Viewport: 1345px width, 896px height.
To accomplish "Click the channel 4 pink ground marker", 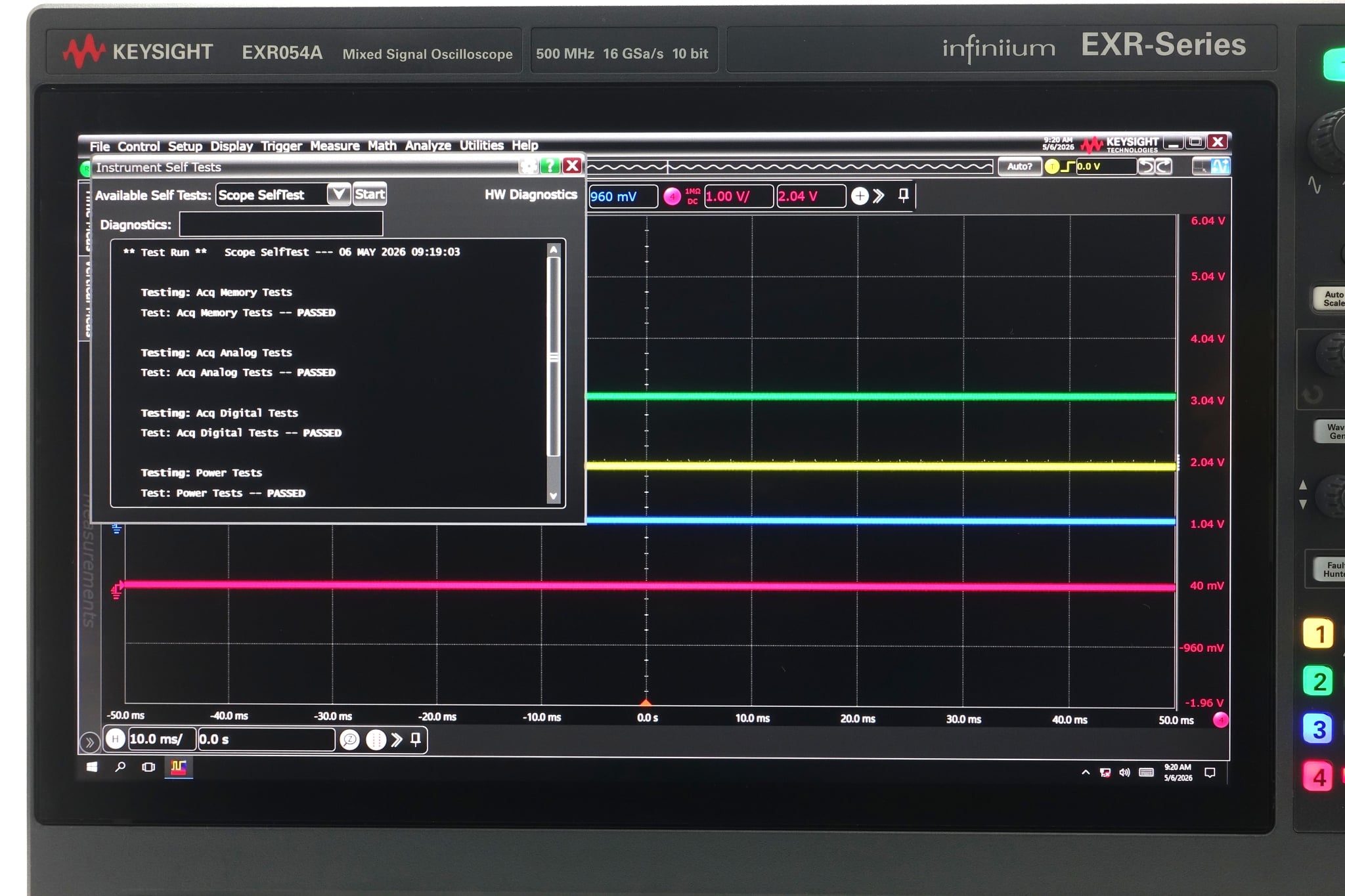I will 116,590.
